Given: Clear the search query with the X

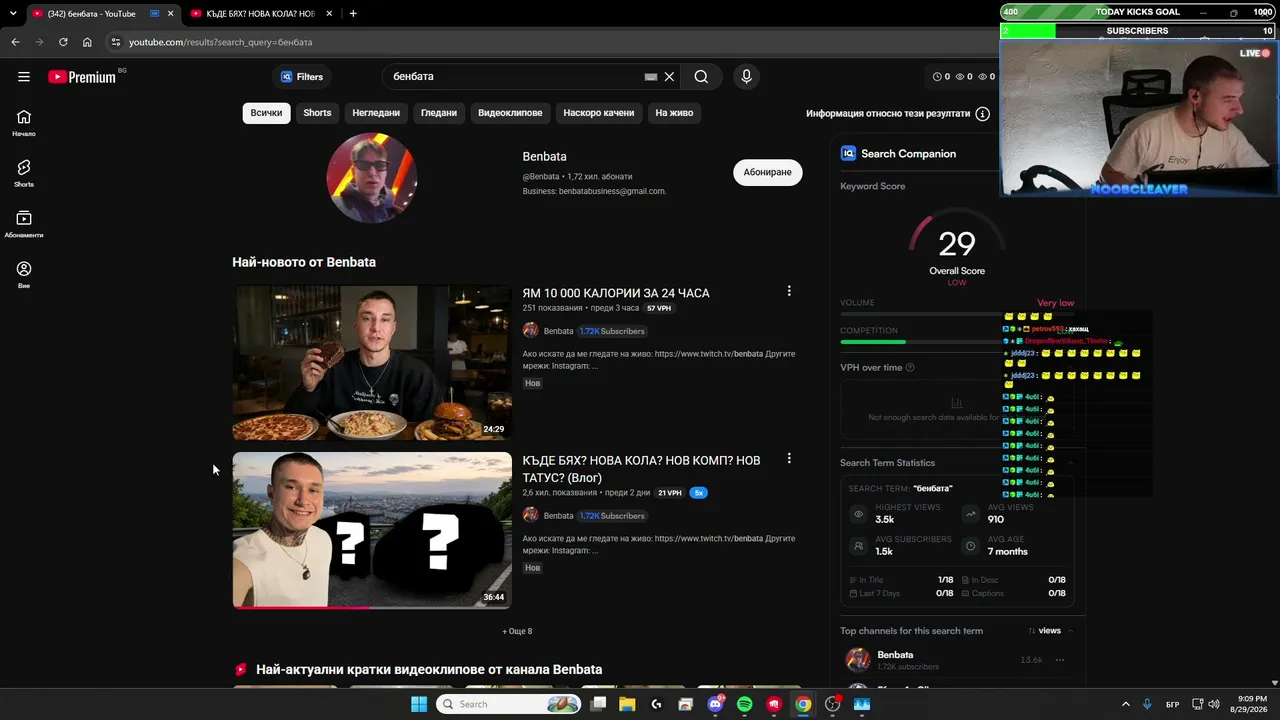Looking at the screenshot, I should pos(669,76).
